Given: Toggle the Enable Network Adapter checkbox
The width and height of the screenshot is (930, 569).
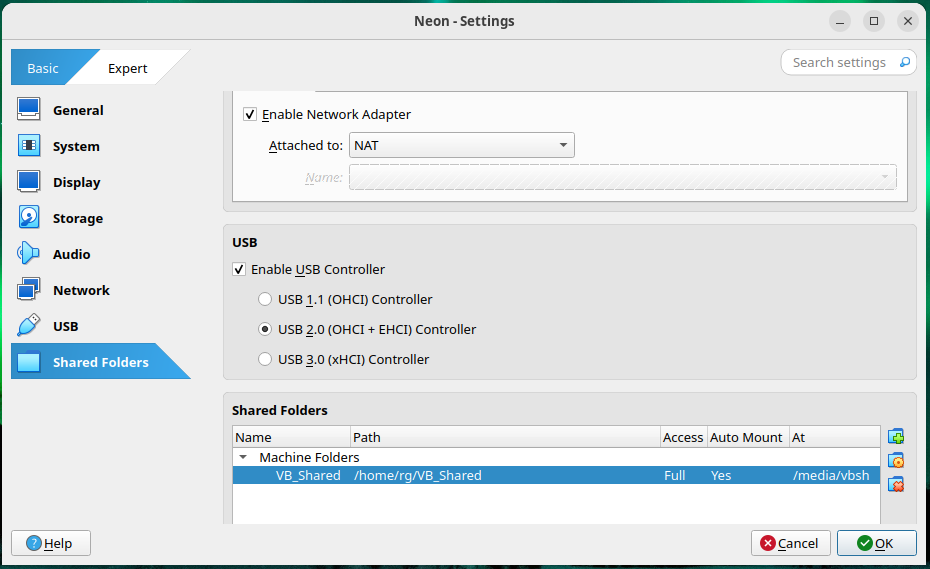Looking at the screenshot, I should pos(250,115).
